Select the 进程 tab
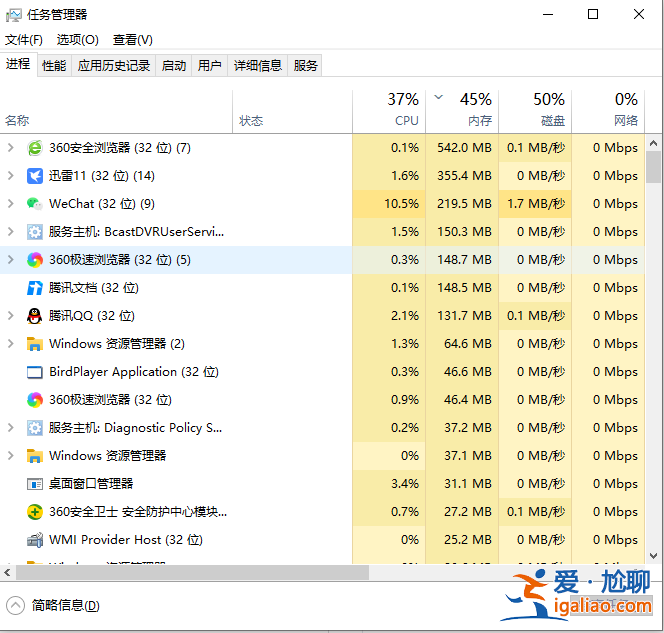This screenshot has width=664, height=633. 18,64
